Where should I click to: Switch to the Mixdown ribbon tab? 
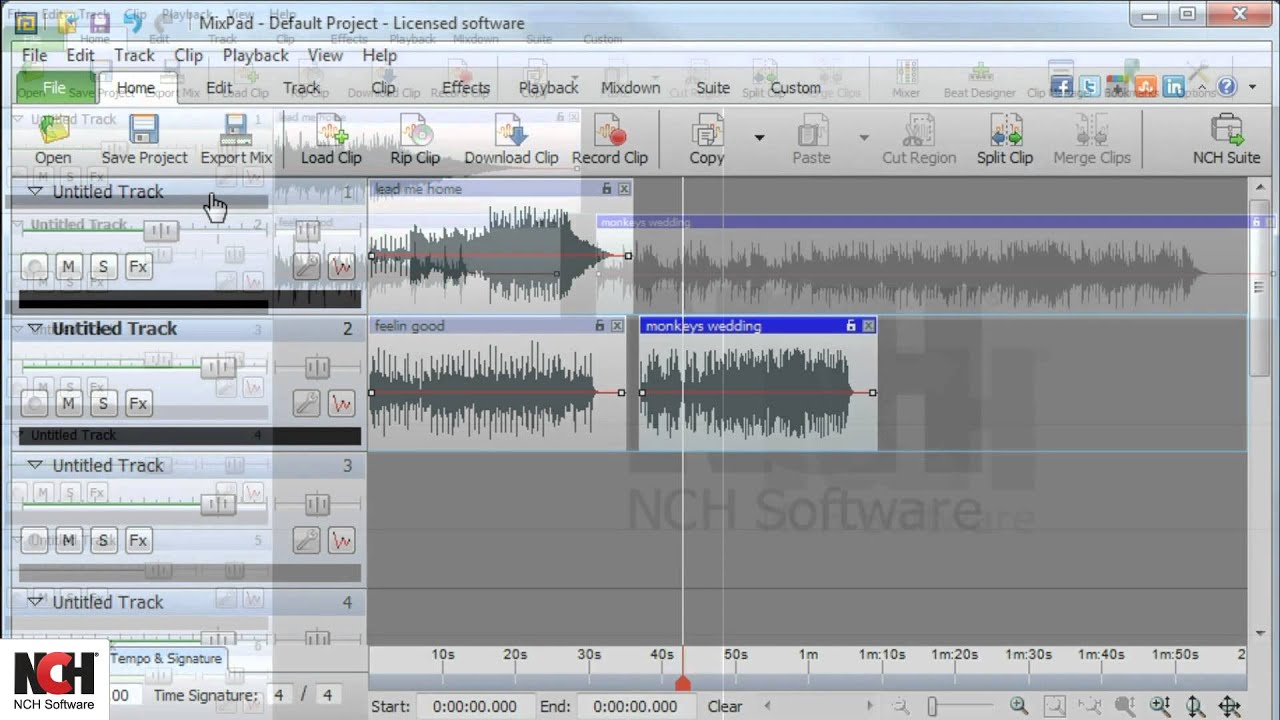tap(630, 88)
